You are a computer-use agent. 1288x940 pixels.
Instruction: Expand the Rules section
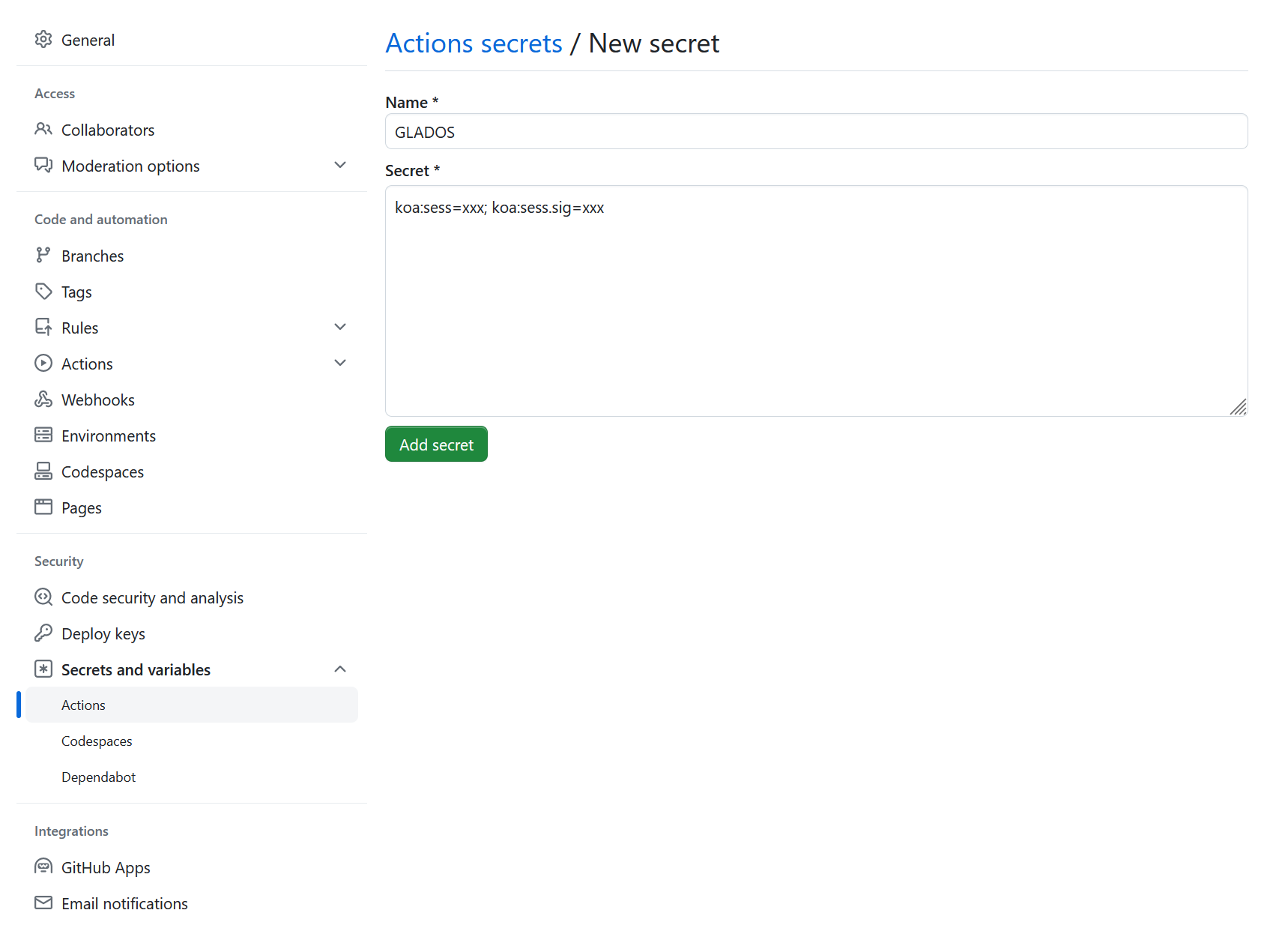point(340,327)
